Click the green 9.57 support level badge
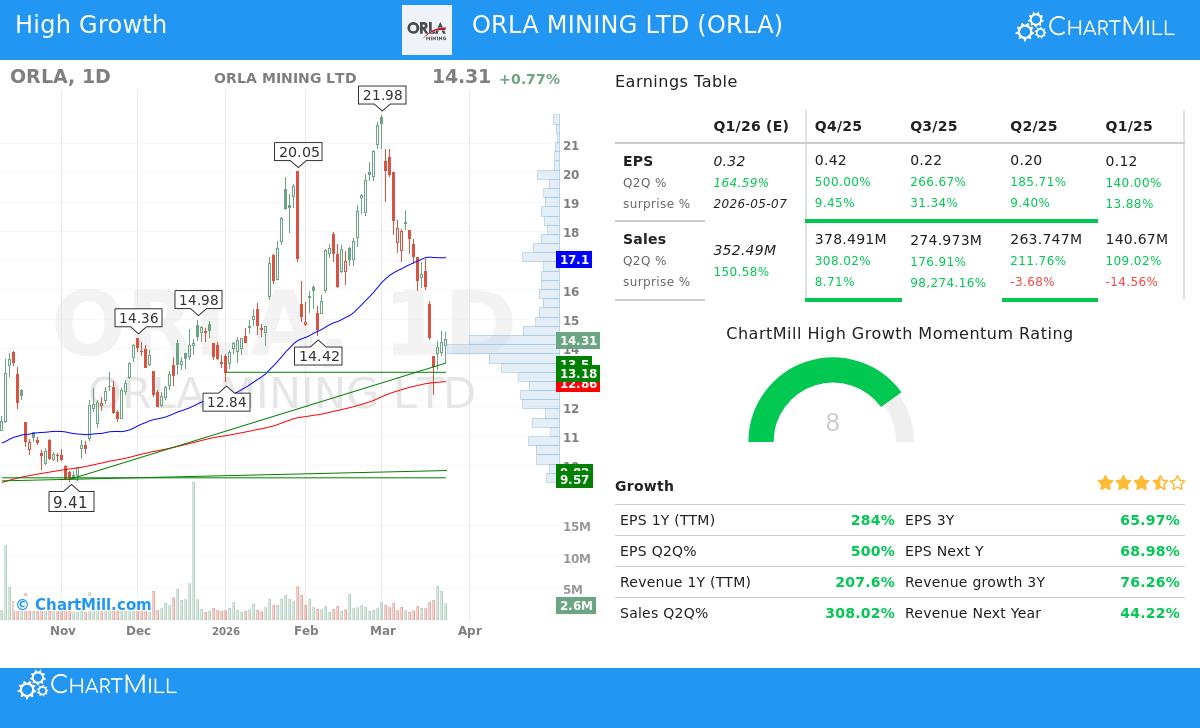Viewport: 1200px width, 728px height. tap(575, 478)
